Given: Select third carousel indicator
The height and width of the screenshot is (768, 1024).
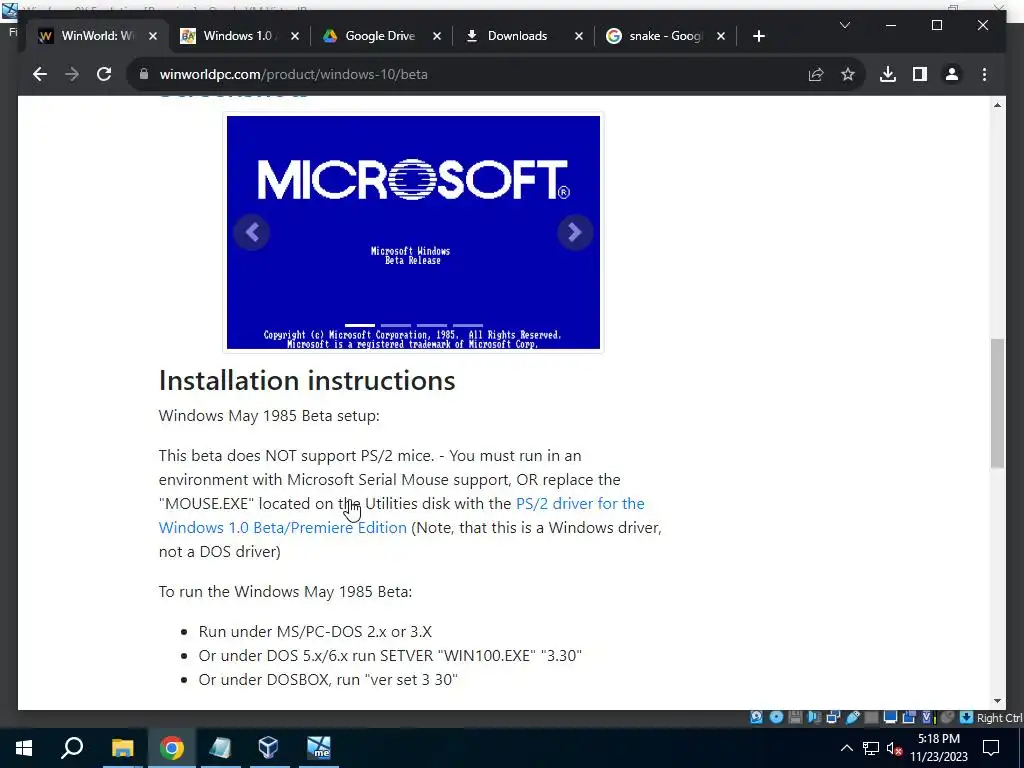Looking at the screenshot, I should pos(432,325).
